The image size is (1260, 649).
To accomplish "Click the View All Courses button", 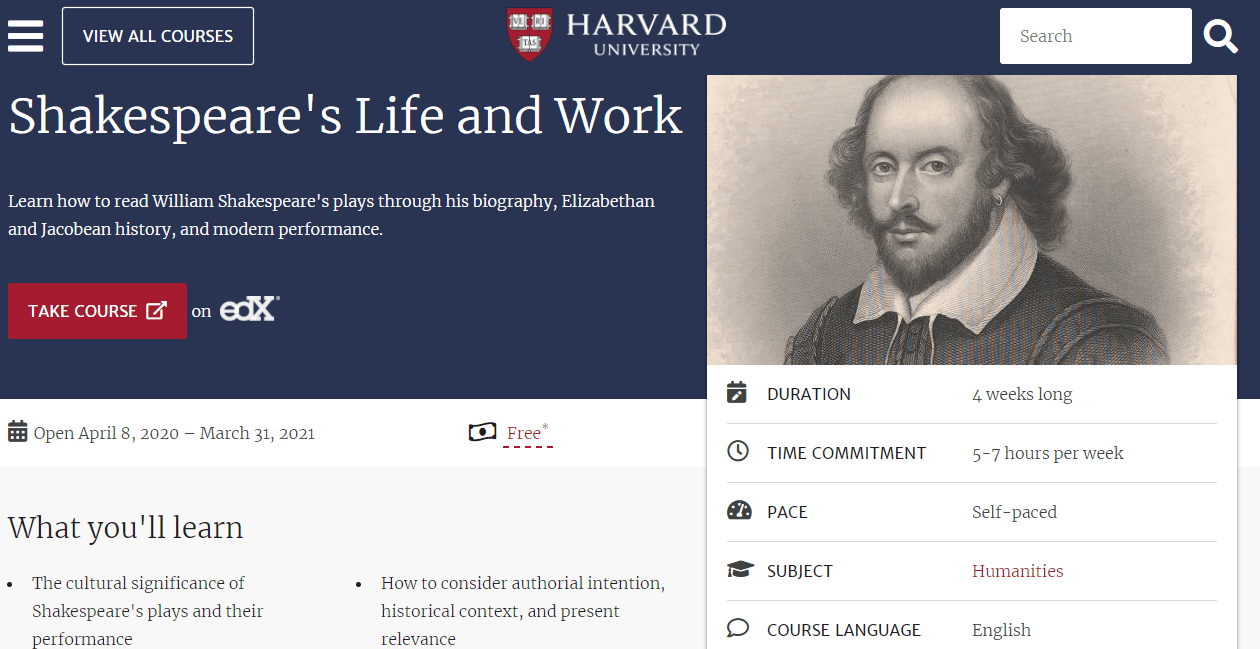I will coord(158,36).
